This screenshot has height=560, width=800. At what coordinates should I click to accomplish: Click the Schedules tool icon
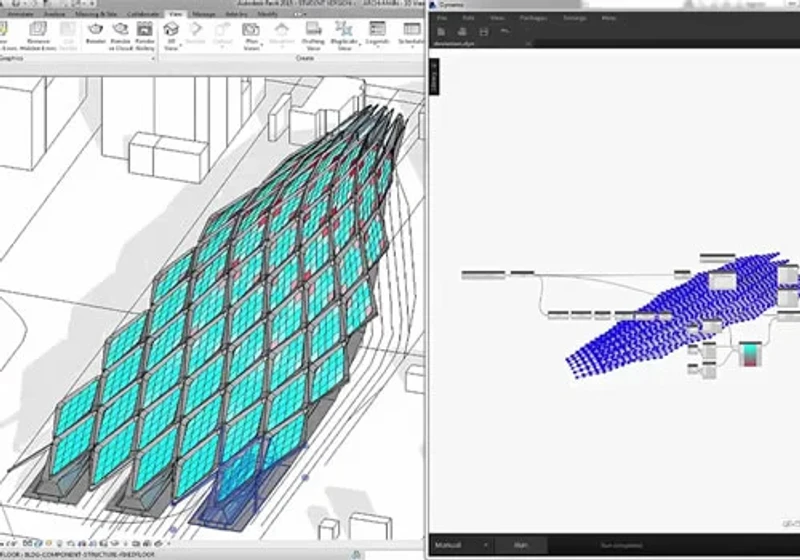[x=411, y=29]
